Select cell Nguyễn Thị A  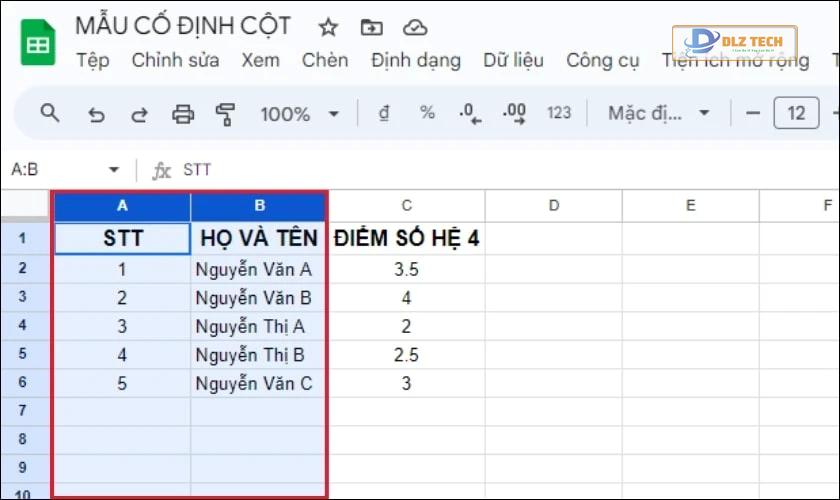coord(259,326)
